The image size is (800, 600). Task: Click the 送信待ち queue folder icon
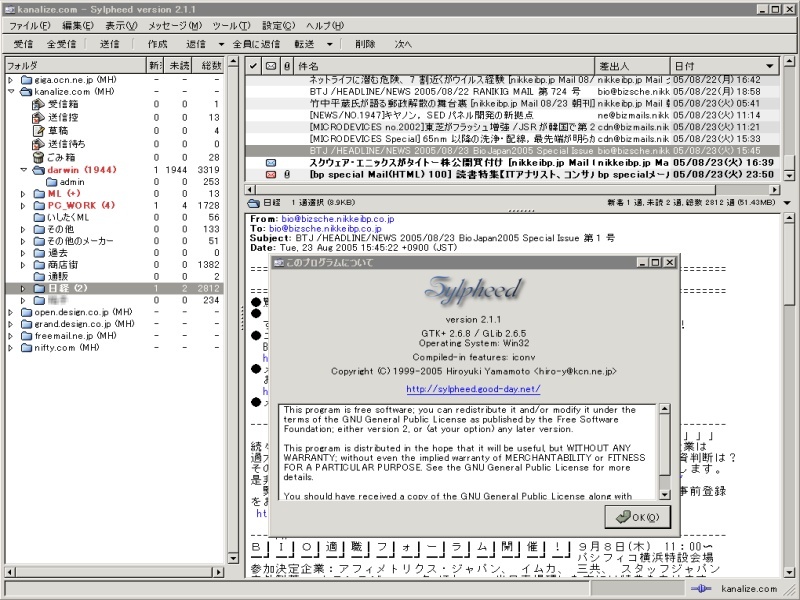click(x=38, y=144)
